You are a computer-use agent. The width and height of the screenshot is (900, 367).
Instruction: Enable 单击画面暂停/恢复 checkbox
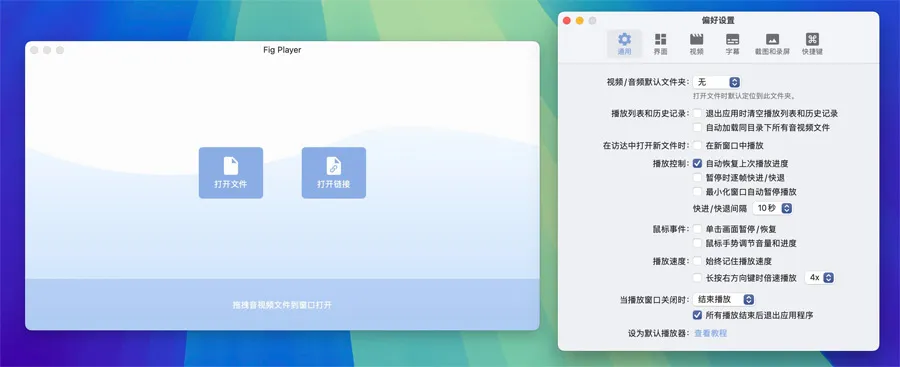(x=697, y=229)
